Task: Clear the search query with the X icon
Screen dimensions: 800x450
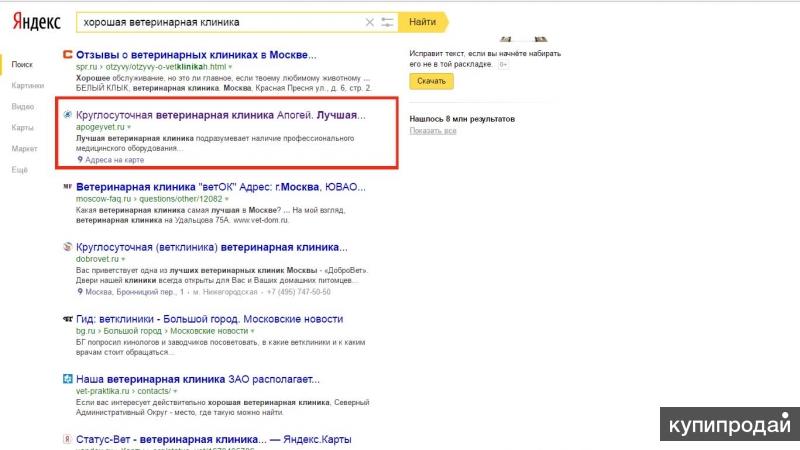Action: (x=369, y=22)
